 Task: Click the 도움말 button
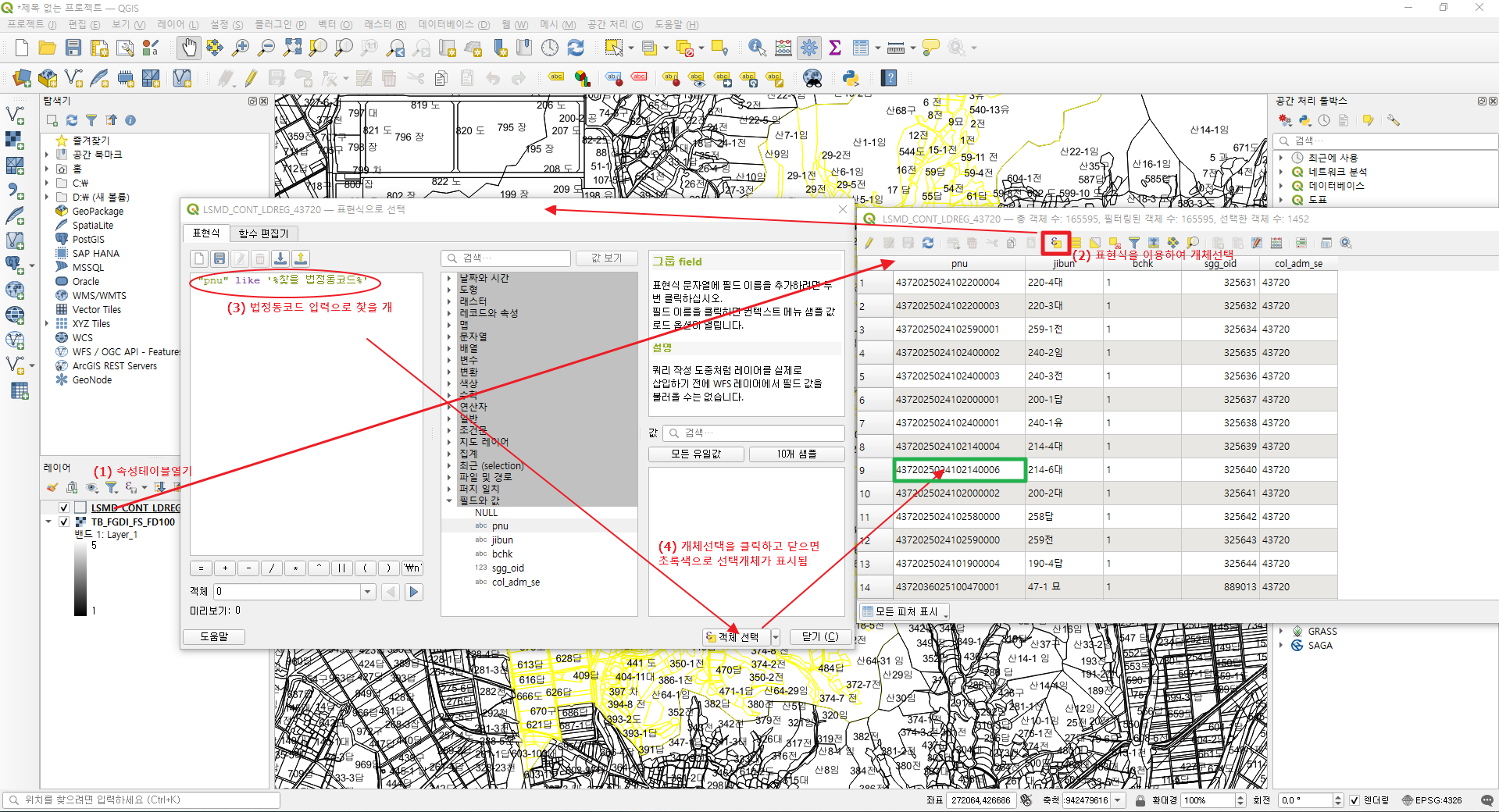[x=214, y=637]
